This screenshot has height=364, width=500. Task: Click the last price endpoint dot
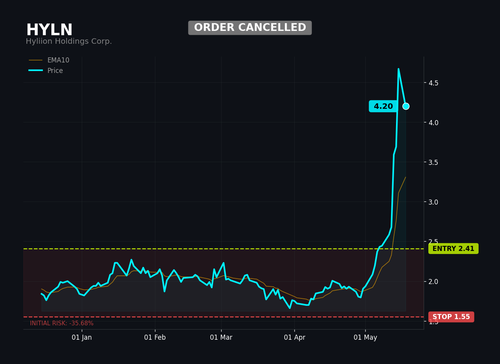tap(406, 106)
